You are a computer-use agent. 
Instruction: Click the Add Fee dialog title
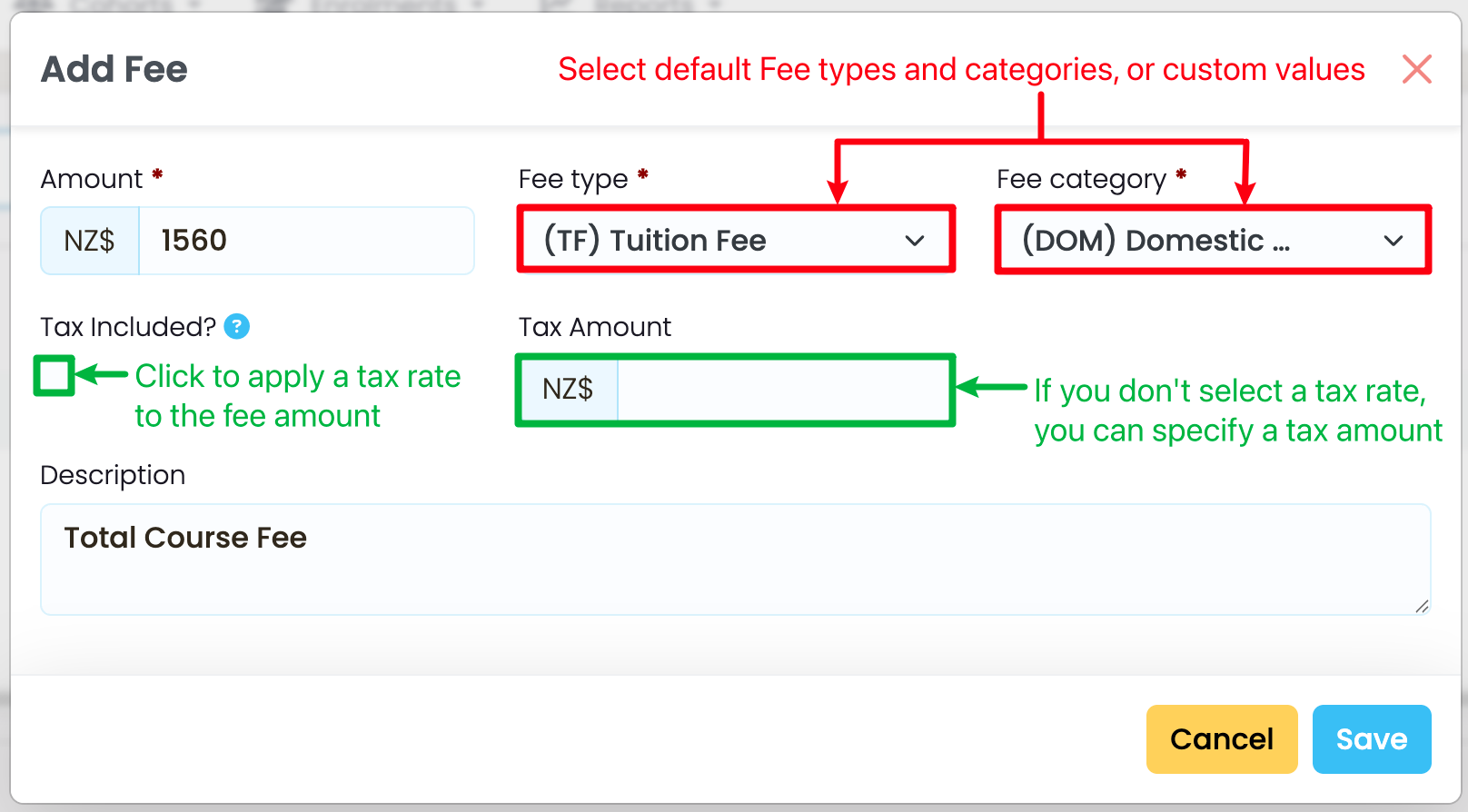pos(114,69)
